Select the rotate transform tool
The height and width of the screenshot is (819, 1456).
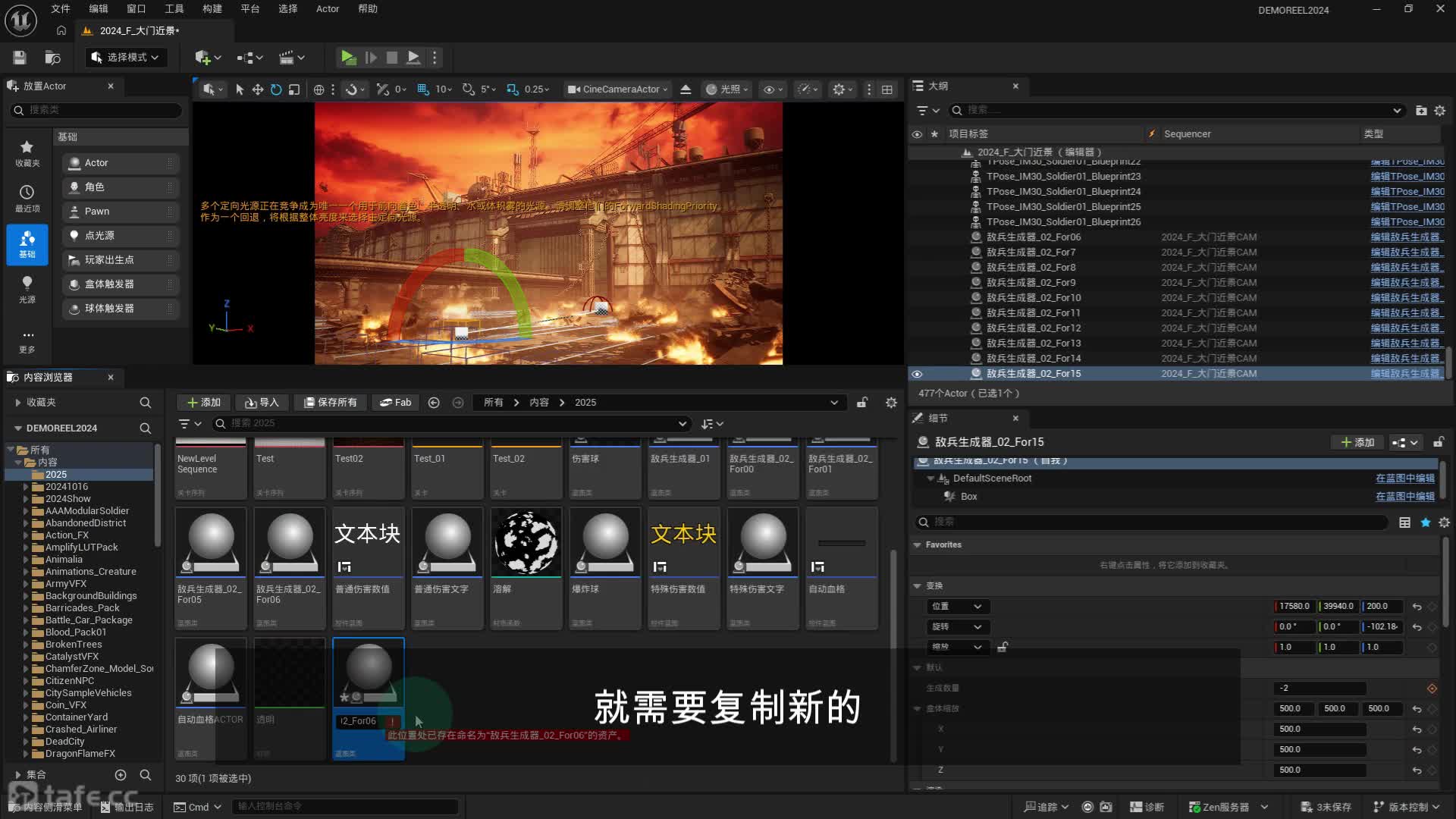(276, 89)
